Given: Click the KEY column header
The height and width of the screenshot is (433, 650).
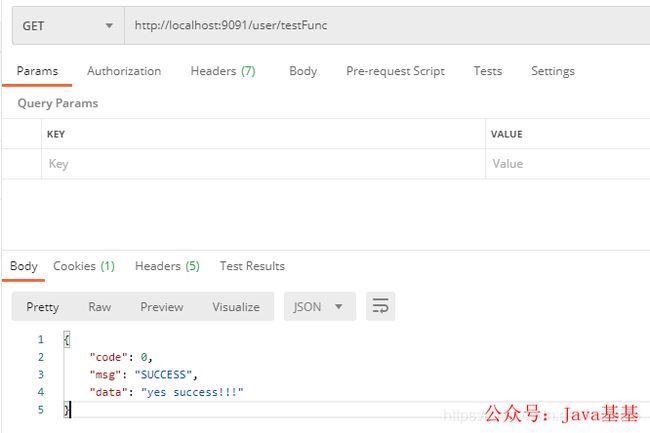Looking at the screenshot, I should 56,134.
